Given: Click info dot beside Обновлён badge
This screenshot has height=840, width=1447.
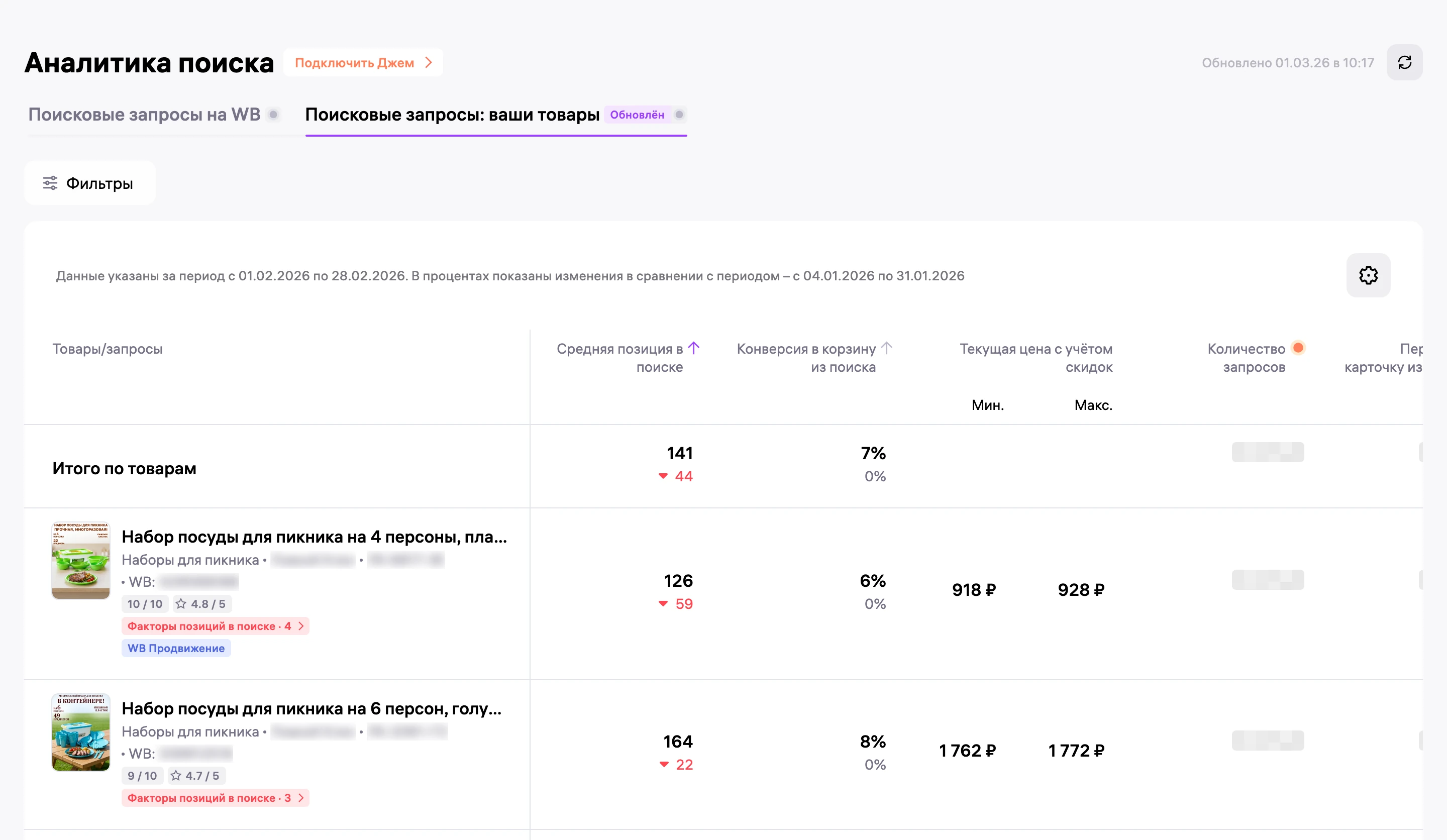Looking at the screenshot, I should (x=679, y=115).
